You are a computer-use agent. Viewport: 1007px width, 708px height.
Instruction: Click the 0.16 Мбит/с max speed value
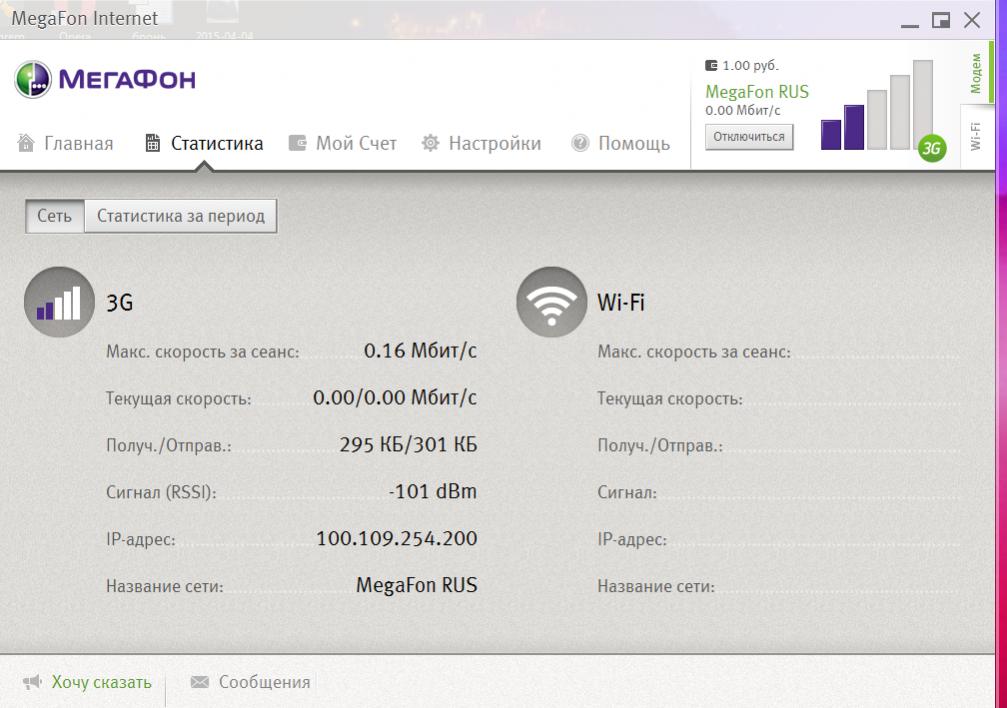[x=421, y=351]
